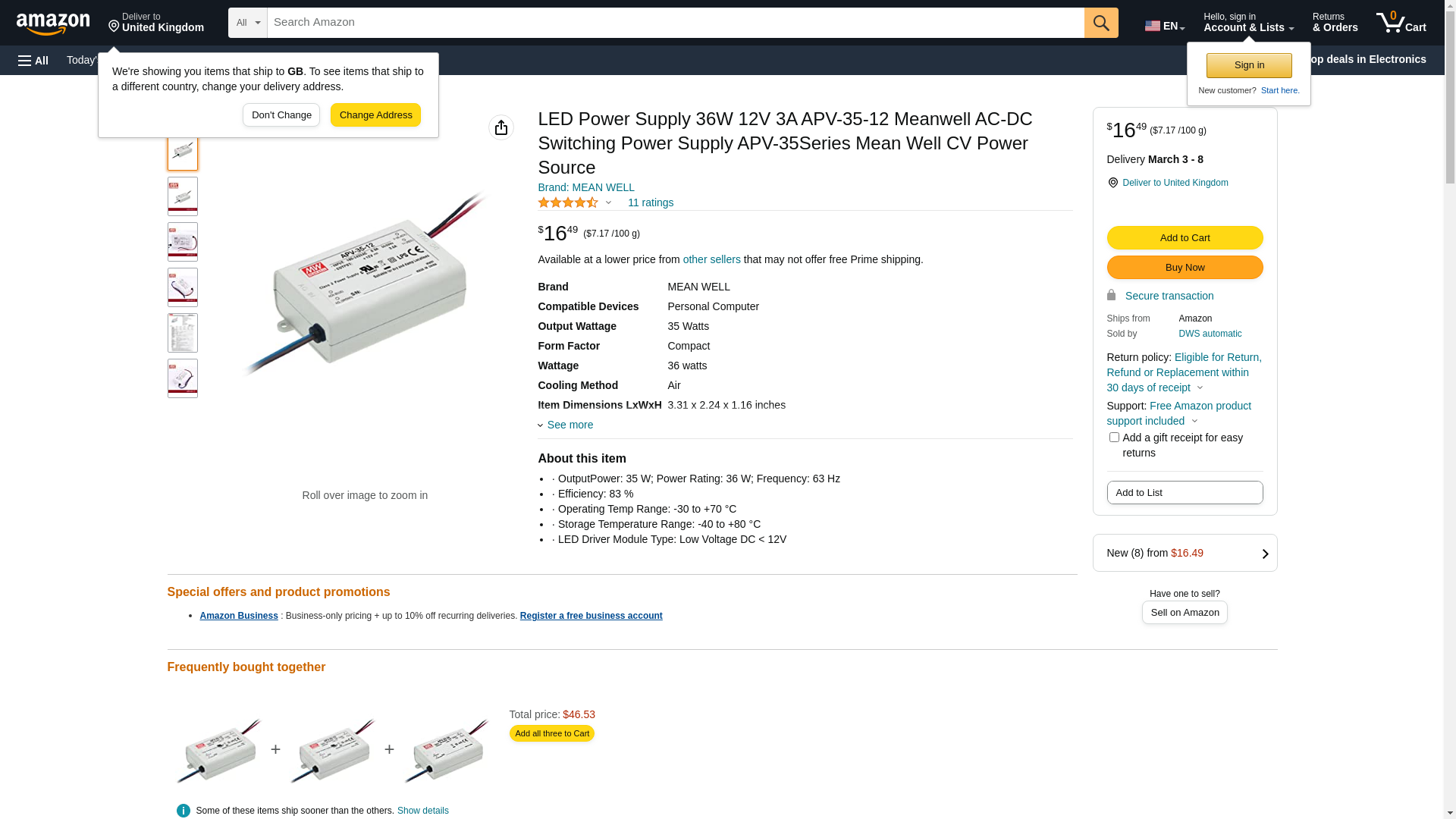The height and width of the screenshot is (819, 1456).
Task: Select the second product thumbnail image
Action: [x=183, y=196]
